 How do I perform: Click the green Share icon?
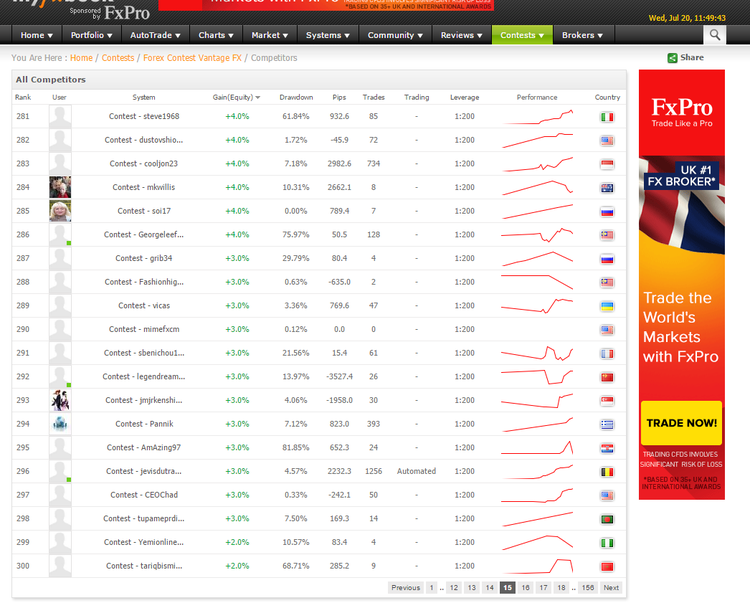coord(672,58)
